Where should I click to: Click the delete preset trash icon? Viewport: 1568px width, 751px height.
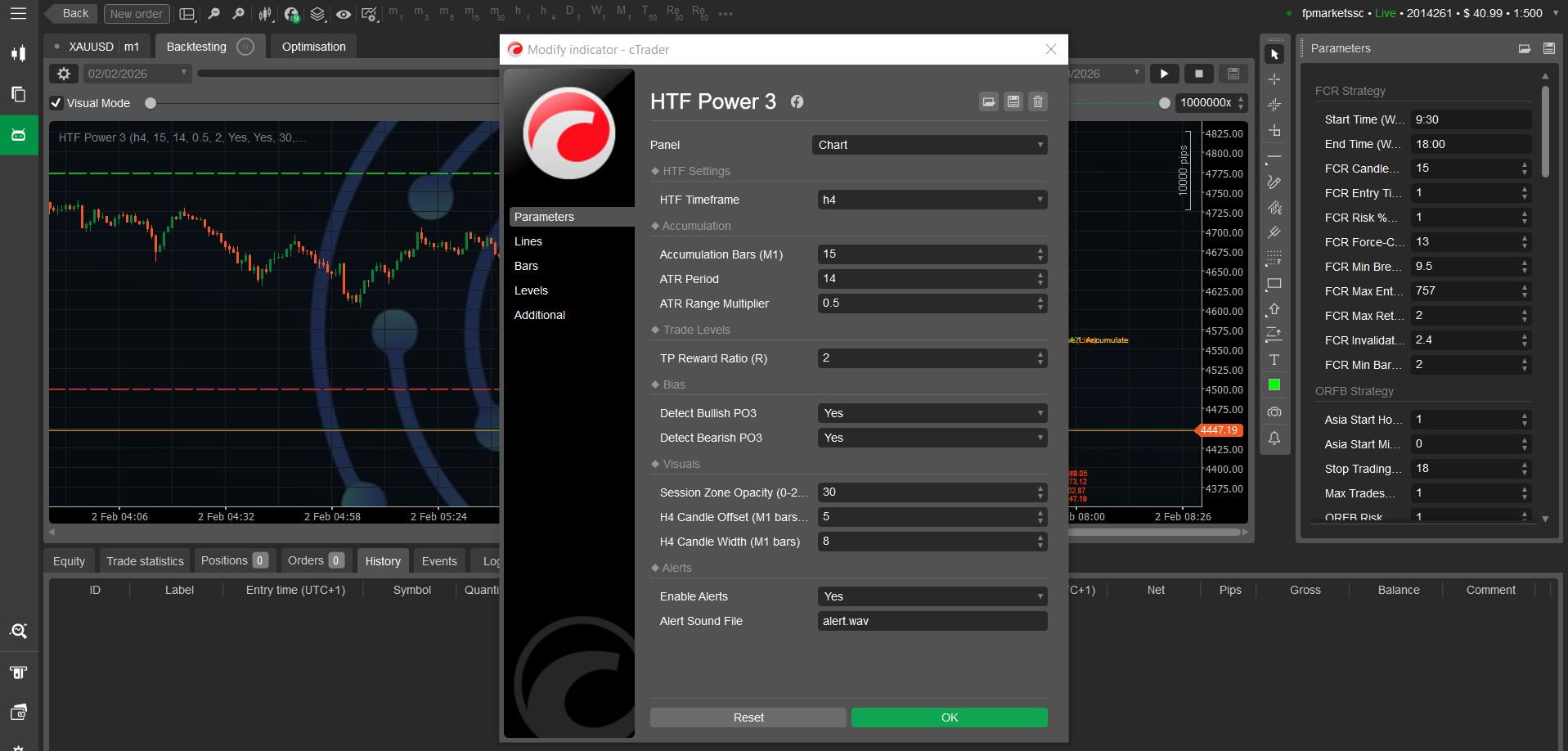point(1037,101)
